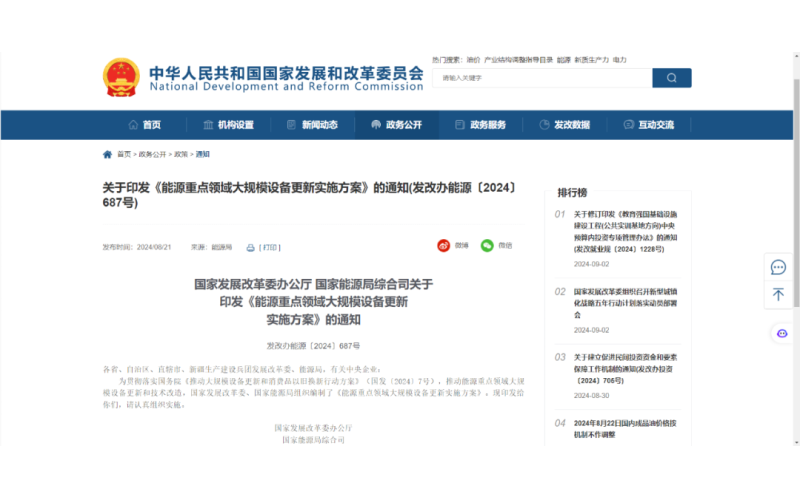800x500 pixels.
Task: Share via the WeChat icon
Action: 487,246
